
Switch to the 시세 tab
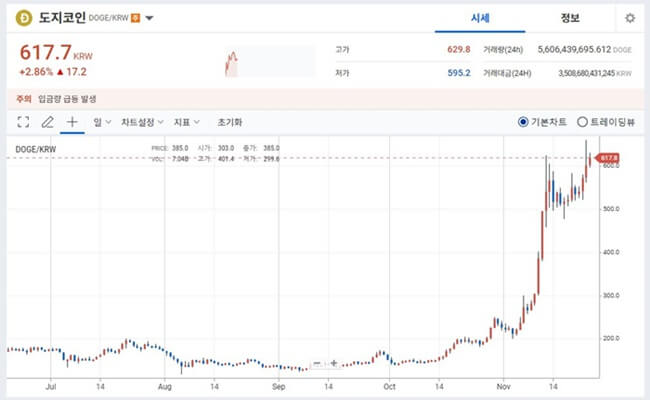click(x=480, y=18)
